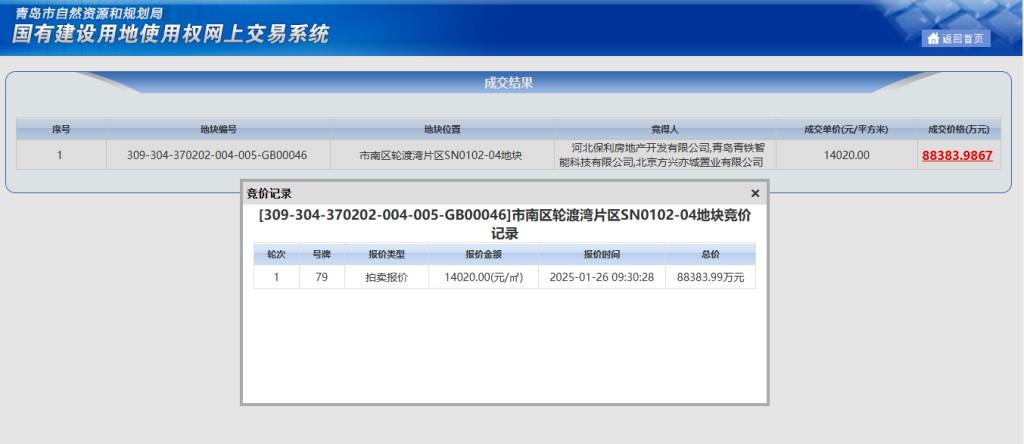Click the winning bidder companies cell
Screen dimensions: 1024x444
tap(665, 155)
